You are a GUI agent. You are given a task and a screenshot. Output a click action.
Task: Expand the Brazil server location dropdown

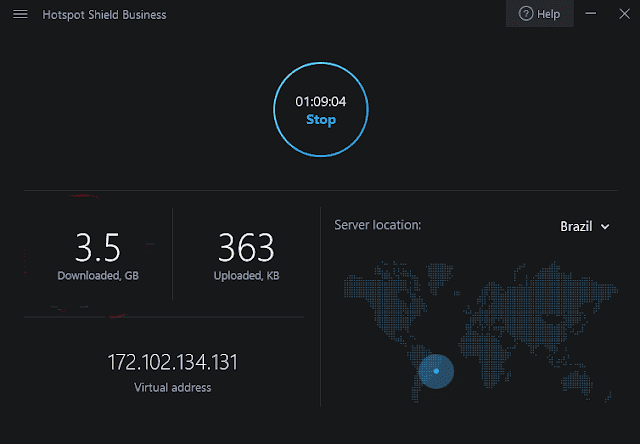click(x=584, y=226)
